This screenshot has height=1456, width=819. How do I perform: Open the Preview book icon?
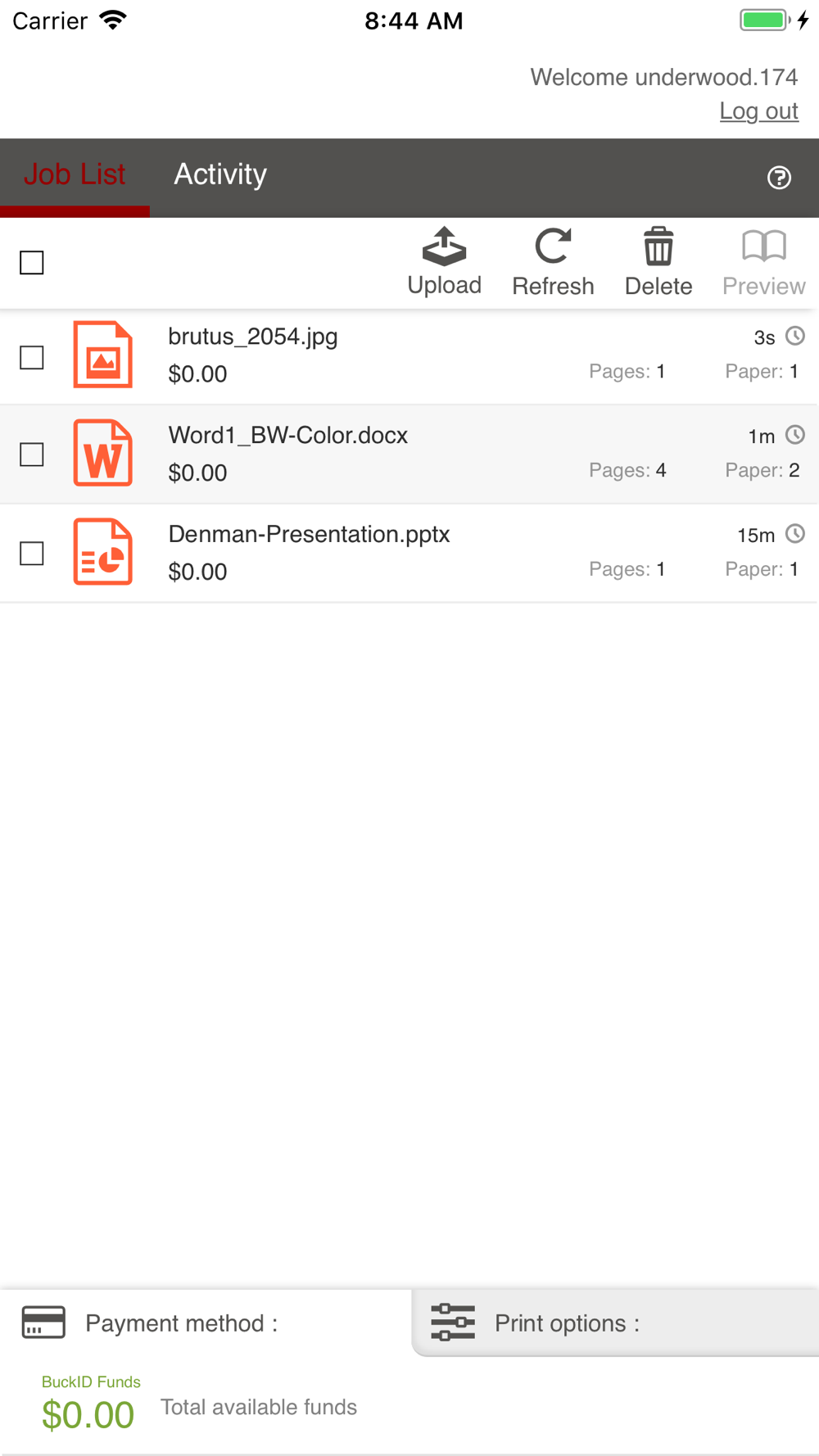tap(763, 247)
